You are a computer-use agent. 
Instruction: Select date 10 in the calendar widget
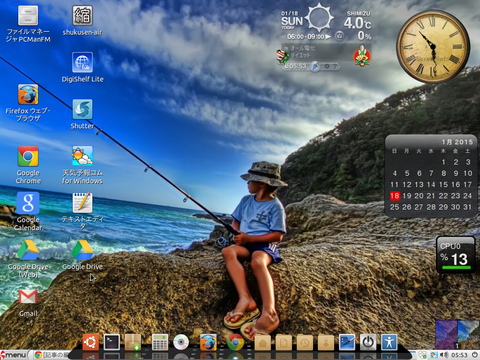point(468,173)
